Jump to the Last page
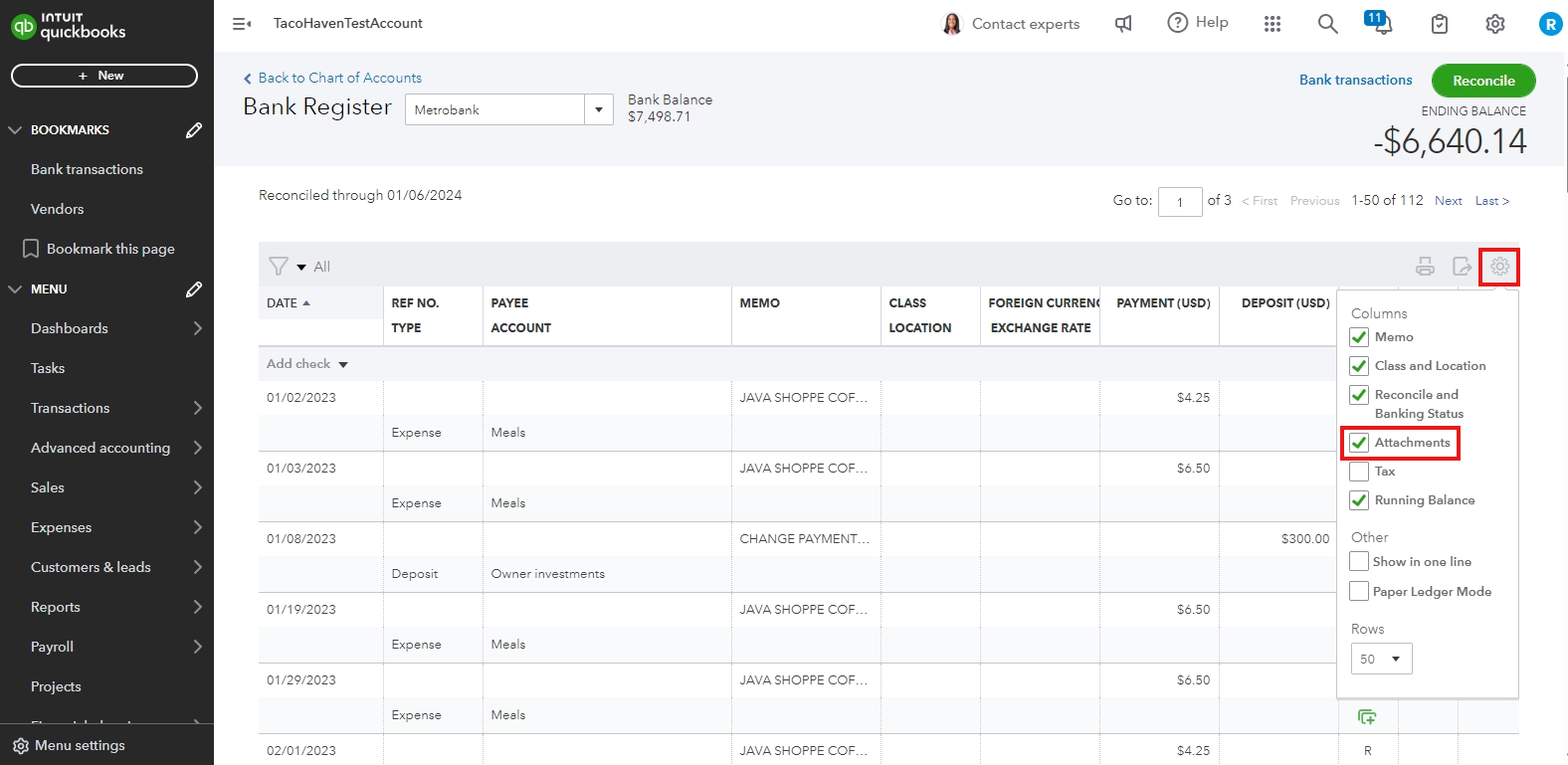1568x765 pixels. point(1492,201)
